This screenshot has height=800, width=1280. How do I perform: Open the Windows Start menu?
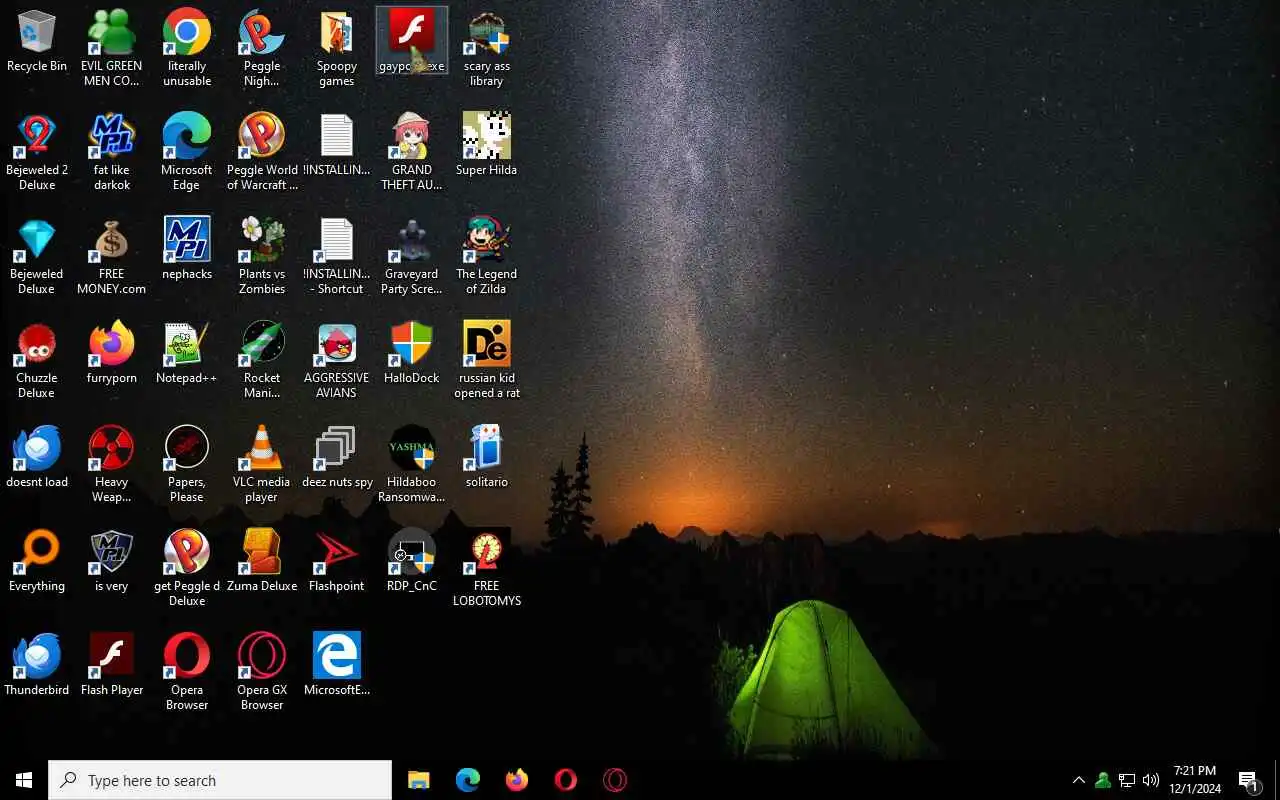[24, 780]
